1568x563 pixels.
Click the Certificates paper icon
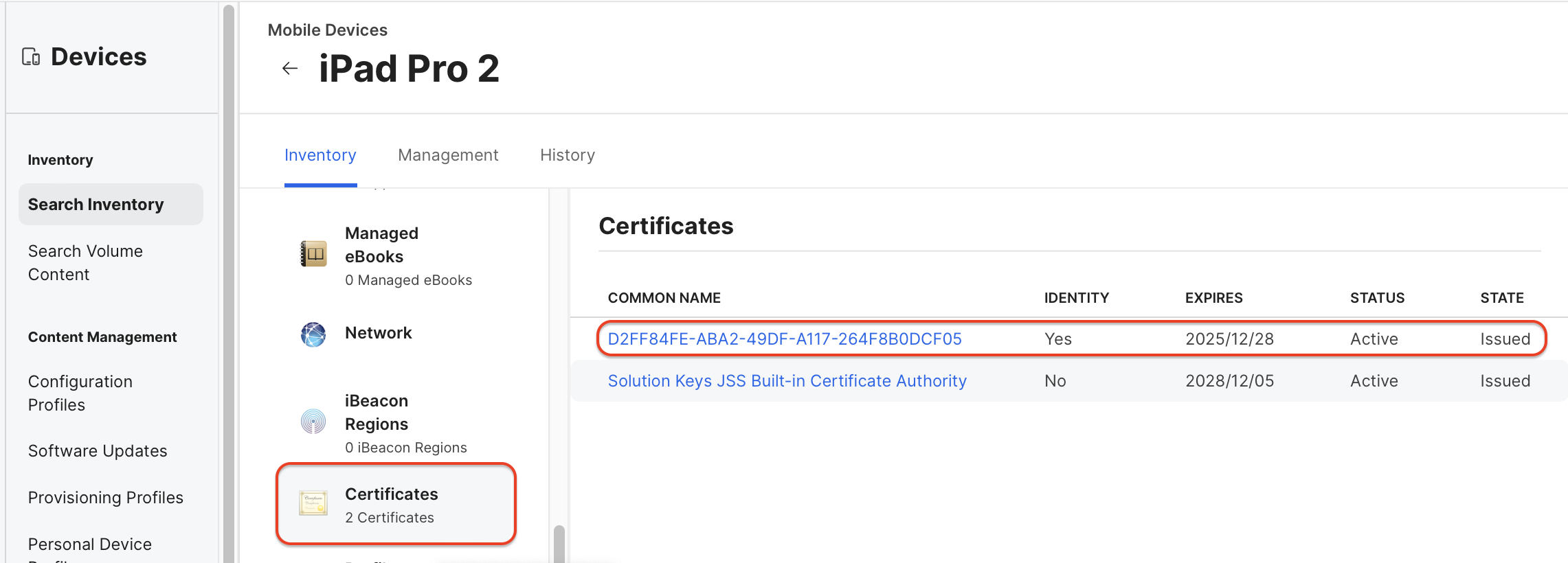(313, 503)
